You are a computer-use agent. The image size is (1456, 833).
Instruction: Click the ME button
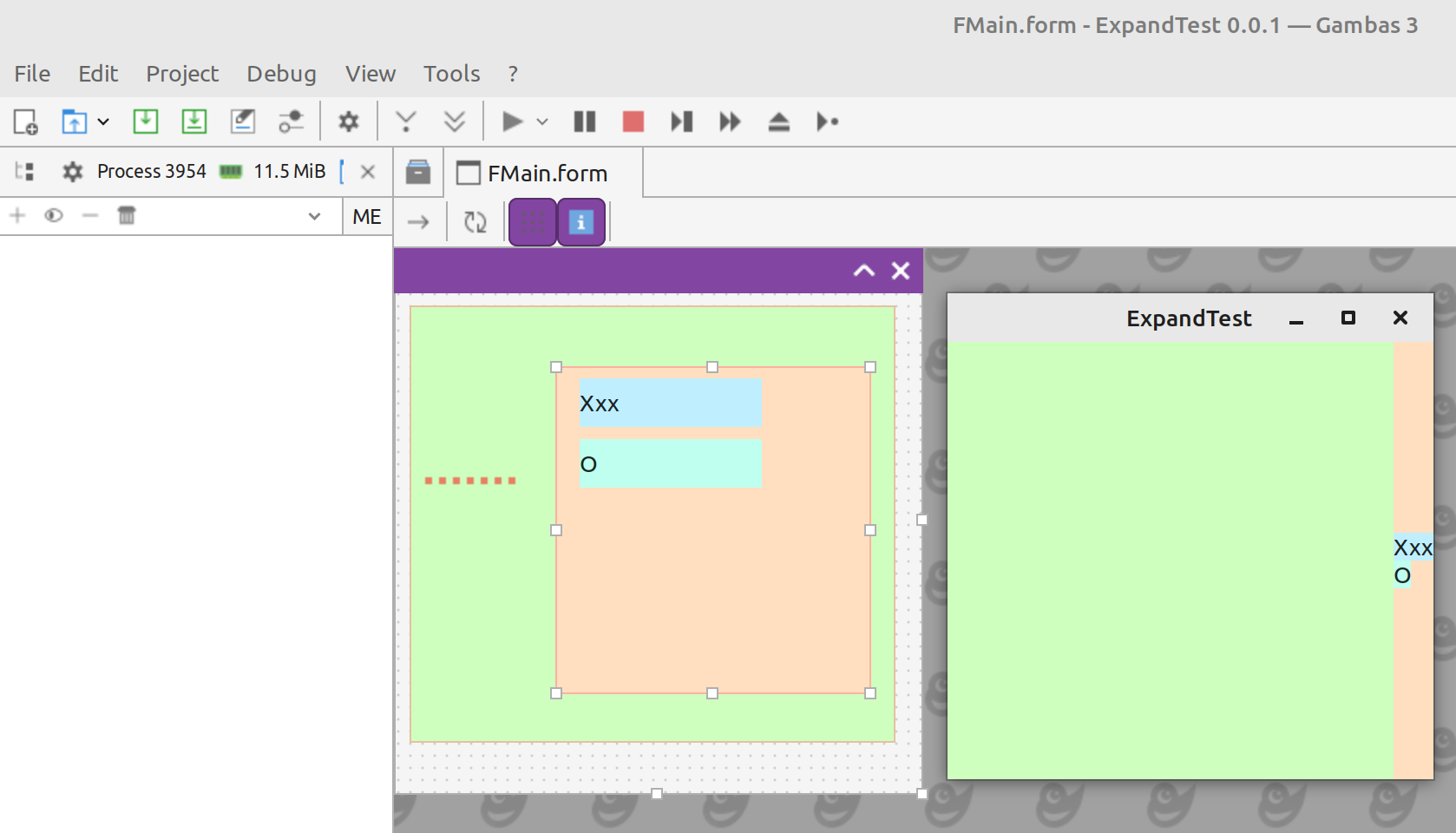point(367,216)
